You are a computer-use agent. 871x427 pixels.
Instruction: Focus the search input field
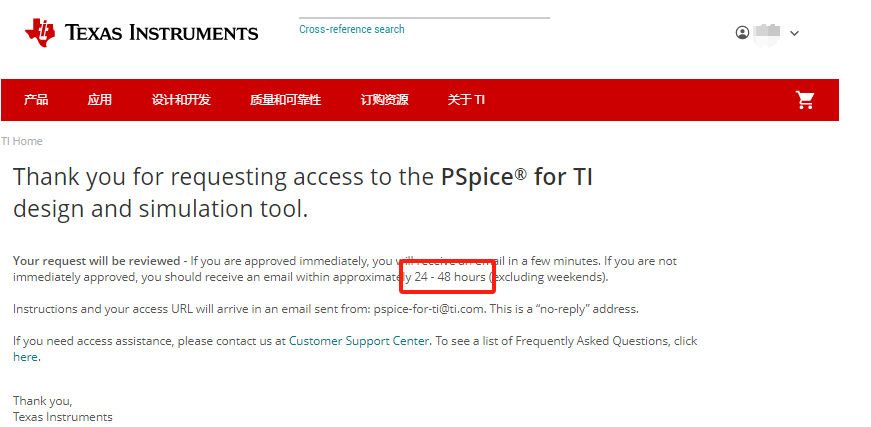tap(424, 12)
